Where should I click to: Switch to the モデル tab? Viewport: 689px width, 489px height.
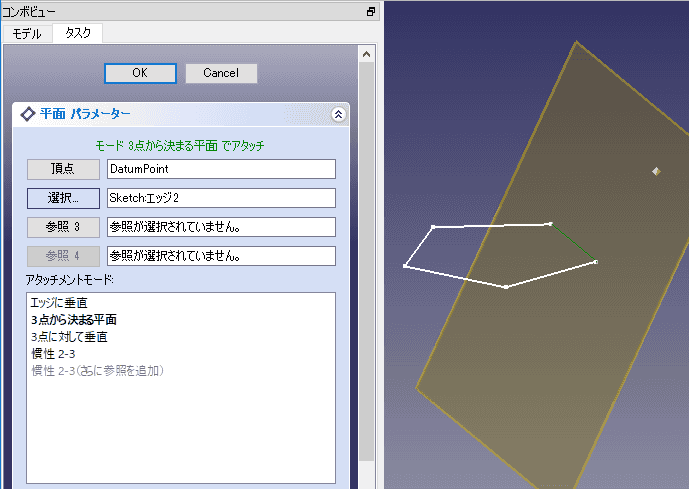(x=27, y=33)
